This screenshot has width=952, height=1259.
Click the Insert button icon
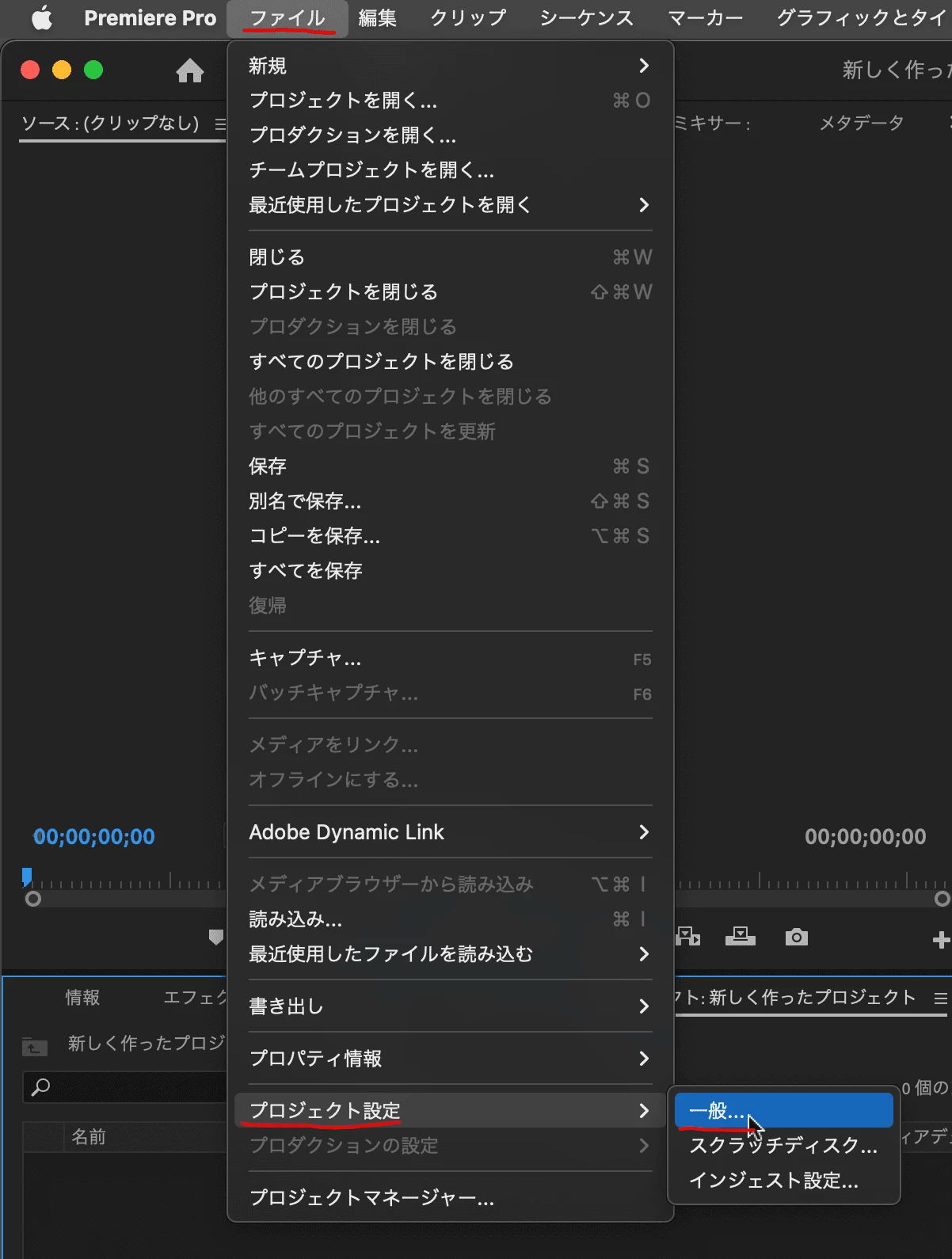[x=687, y=937]
